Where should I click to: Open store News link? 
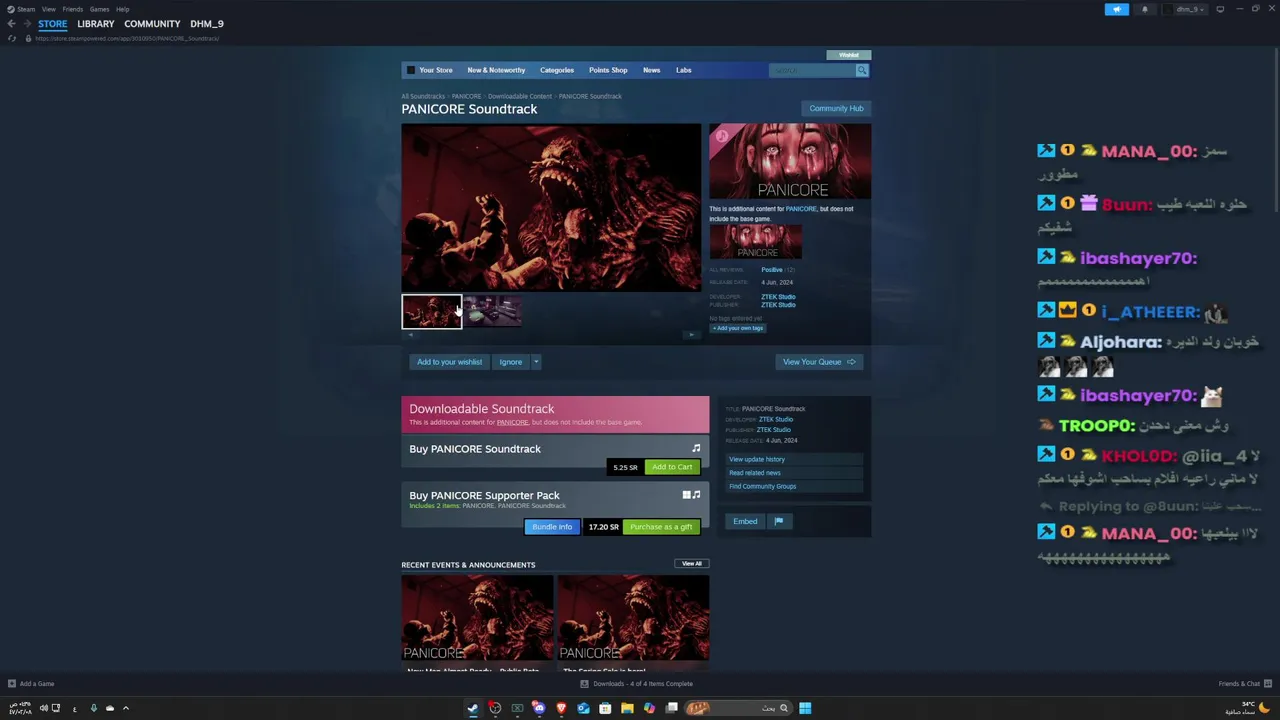click(x=651, y=70)
